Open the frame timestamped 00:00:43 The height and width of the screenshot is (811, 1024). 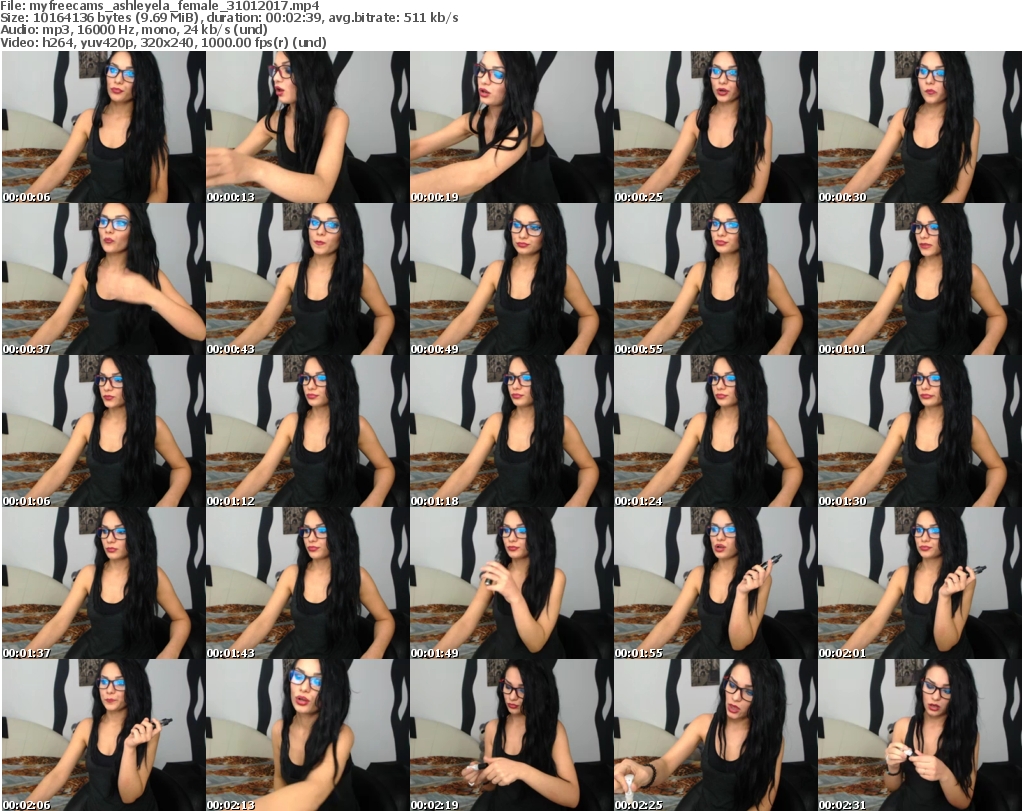[x=308, y=279]
